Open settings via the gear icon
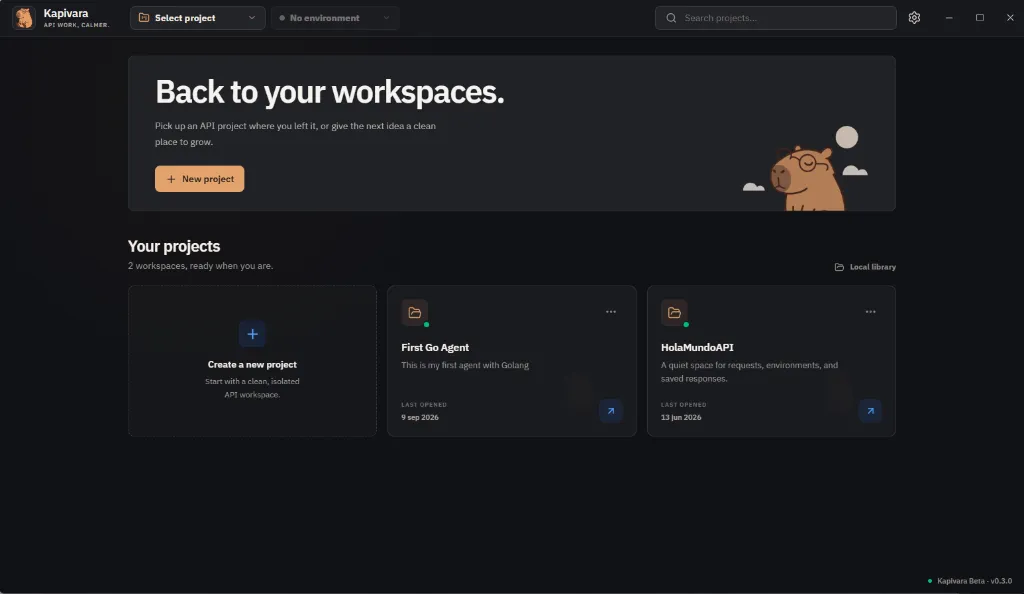The height and width of the screenshot is (594, 1024). (x=914, y=18)
